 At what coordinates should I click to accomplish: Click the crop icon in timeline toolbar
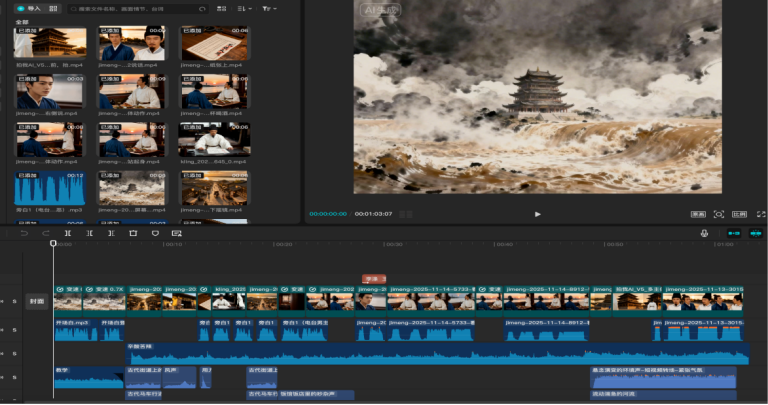[133, 233]
